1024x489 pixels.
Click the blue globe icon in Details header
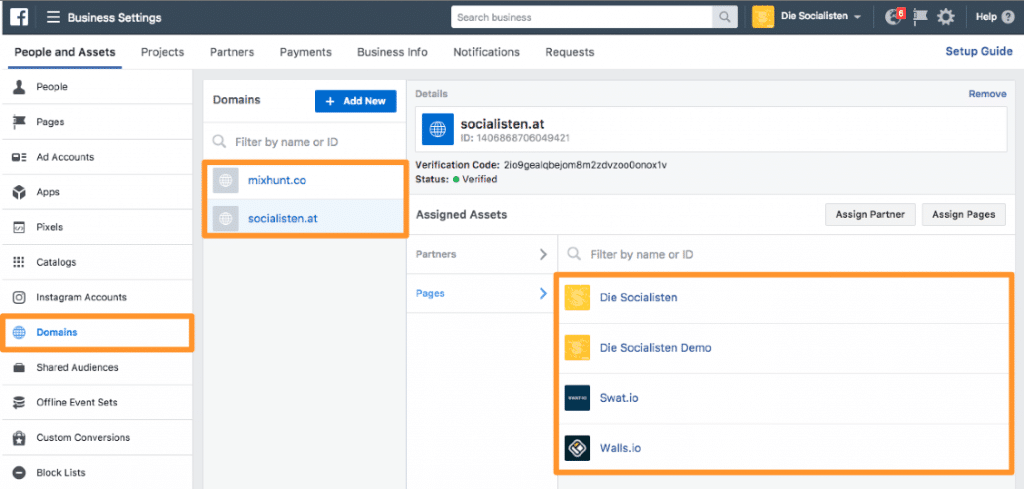click(438, 129)
